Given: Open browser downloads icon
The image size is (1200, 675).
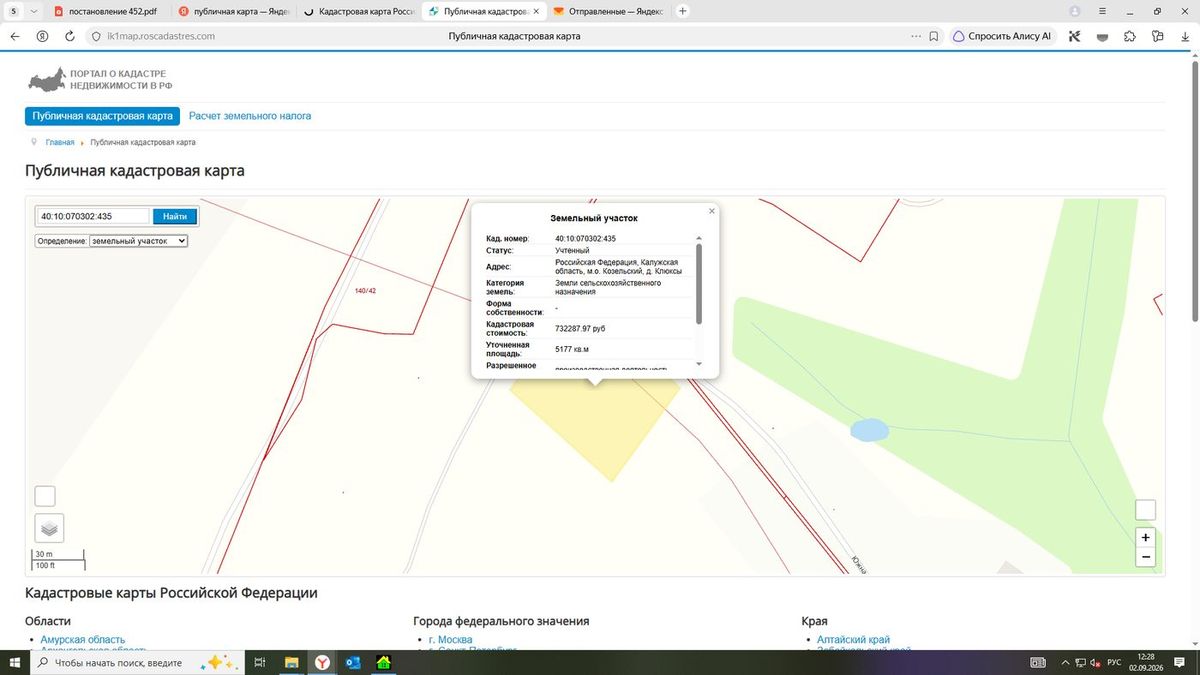Looking at the screenshot, I should tap(1184, 36).
